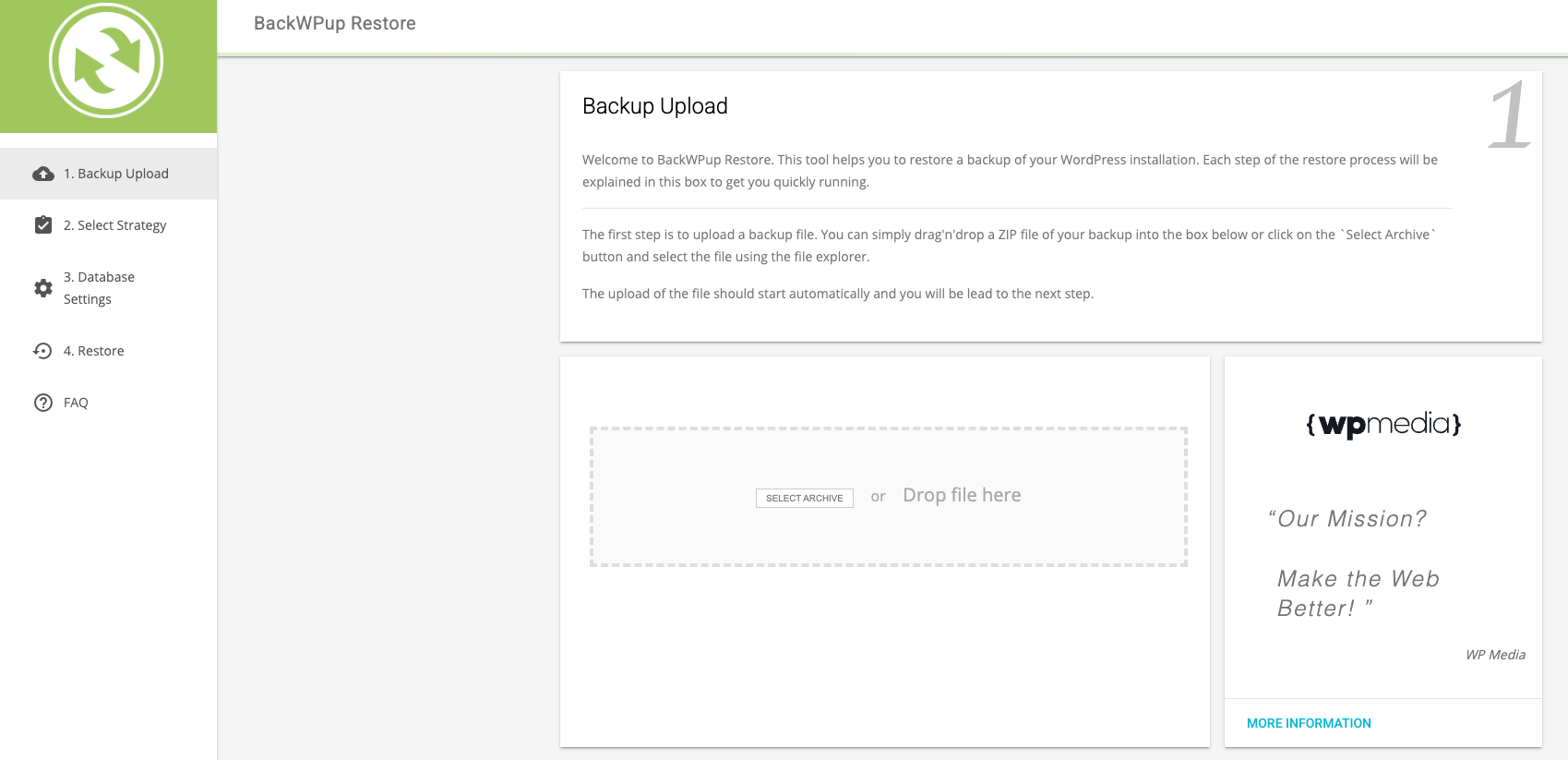Image resolution: width=1568 pixels, height=760 pixels.
Task: Click the 'Welcome to BackWPup Restore' paragraph
Action: (x=1010, y=171)
